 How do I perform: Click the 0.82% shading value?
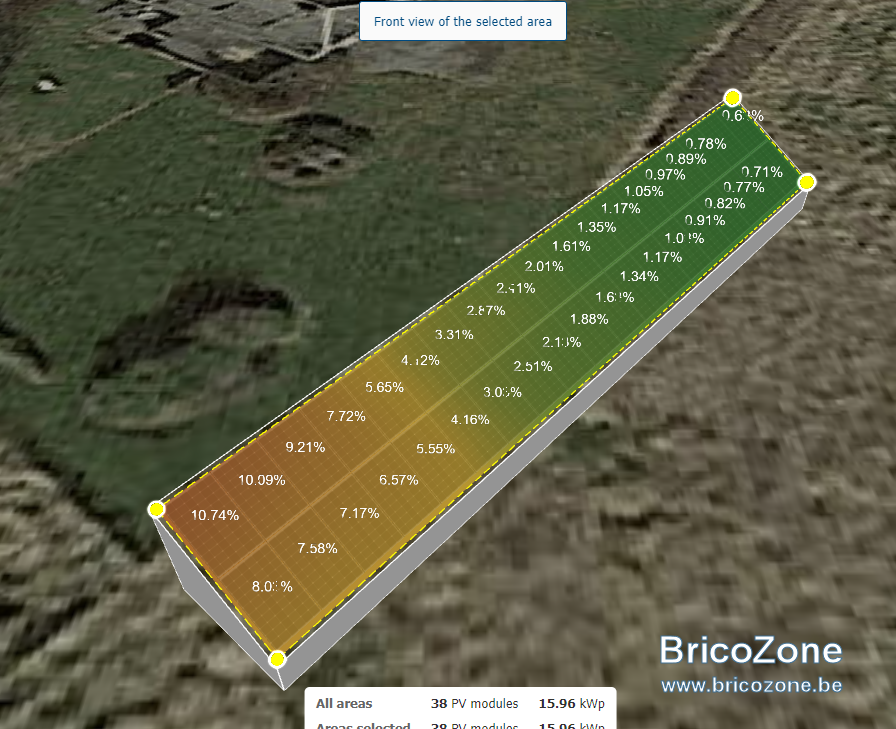pyautogui.click(x=725, y=203)
